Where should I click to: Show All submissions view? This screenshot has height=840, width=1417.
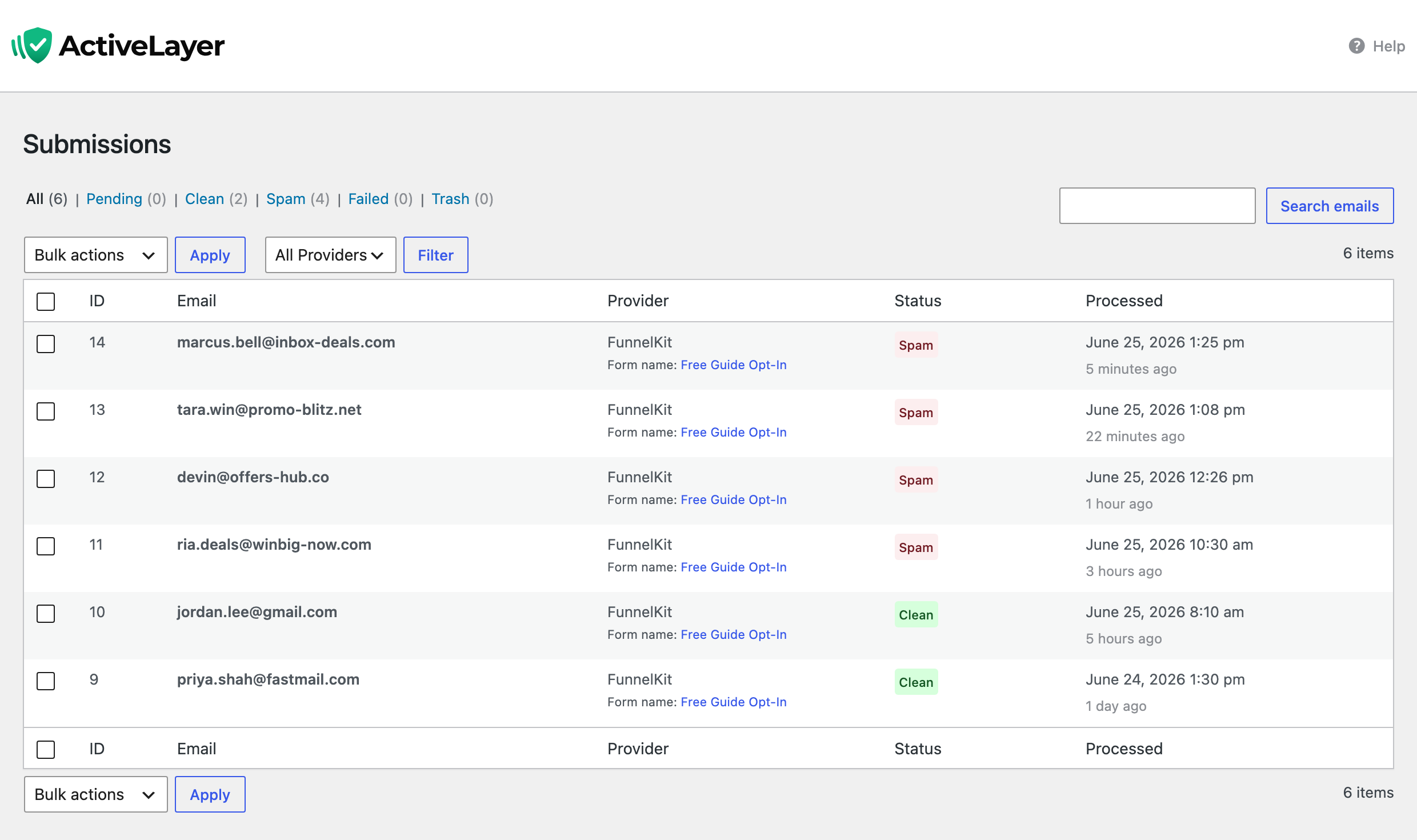pyautogui.click(x=35, y=199)
